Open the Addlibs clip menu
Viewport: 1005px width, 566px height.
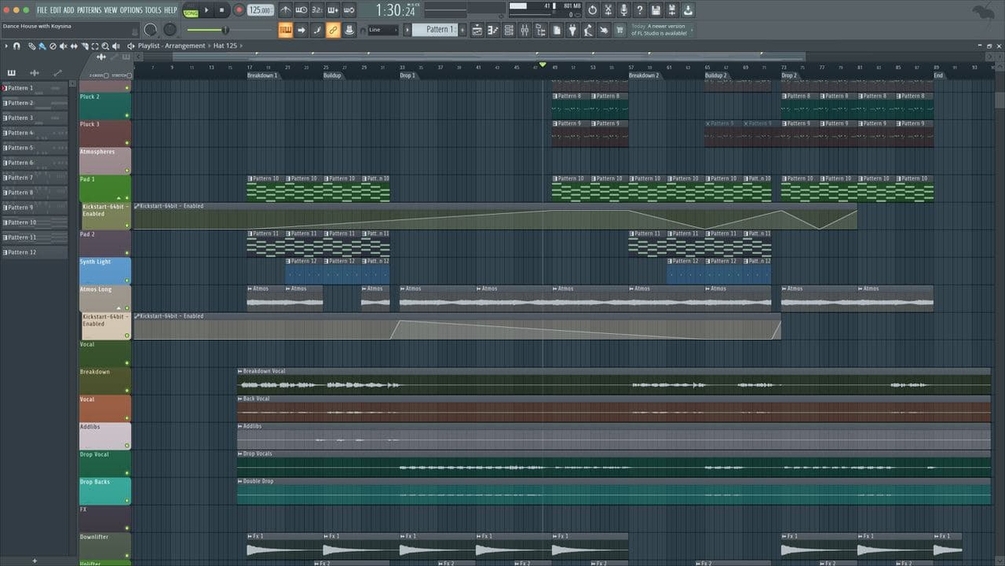coord(240,426)
